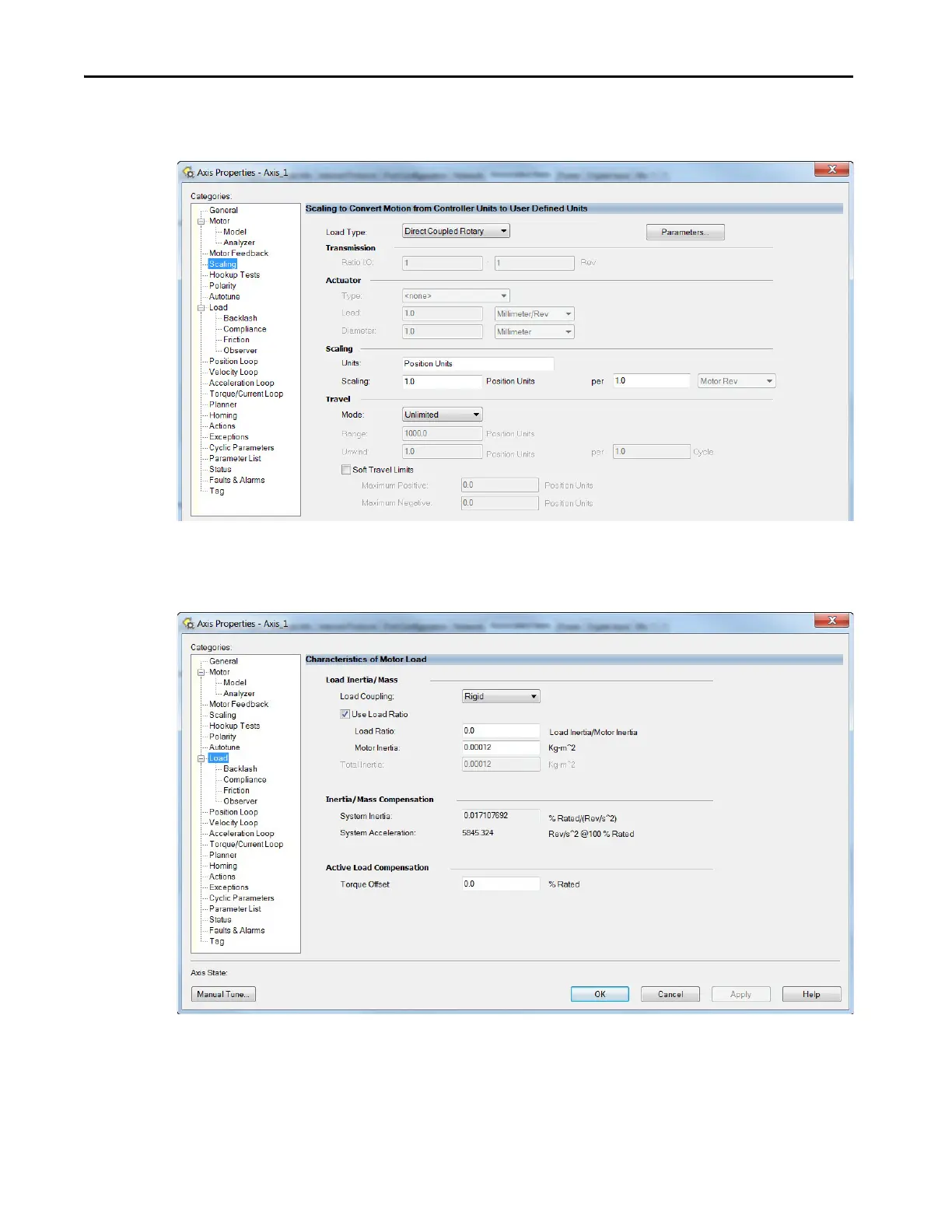This screenshot has width=952, height=1232.
Task: Select Tag in the bottom window categories
Action: click(x=216, y=941)
